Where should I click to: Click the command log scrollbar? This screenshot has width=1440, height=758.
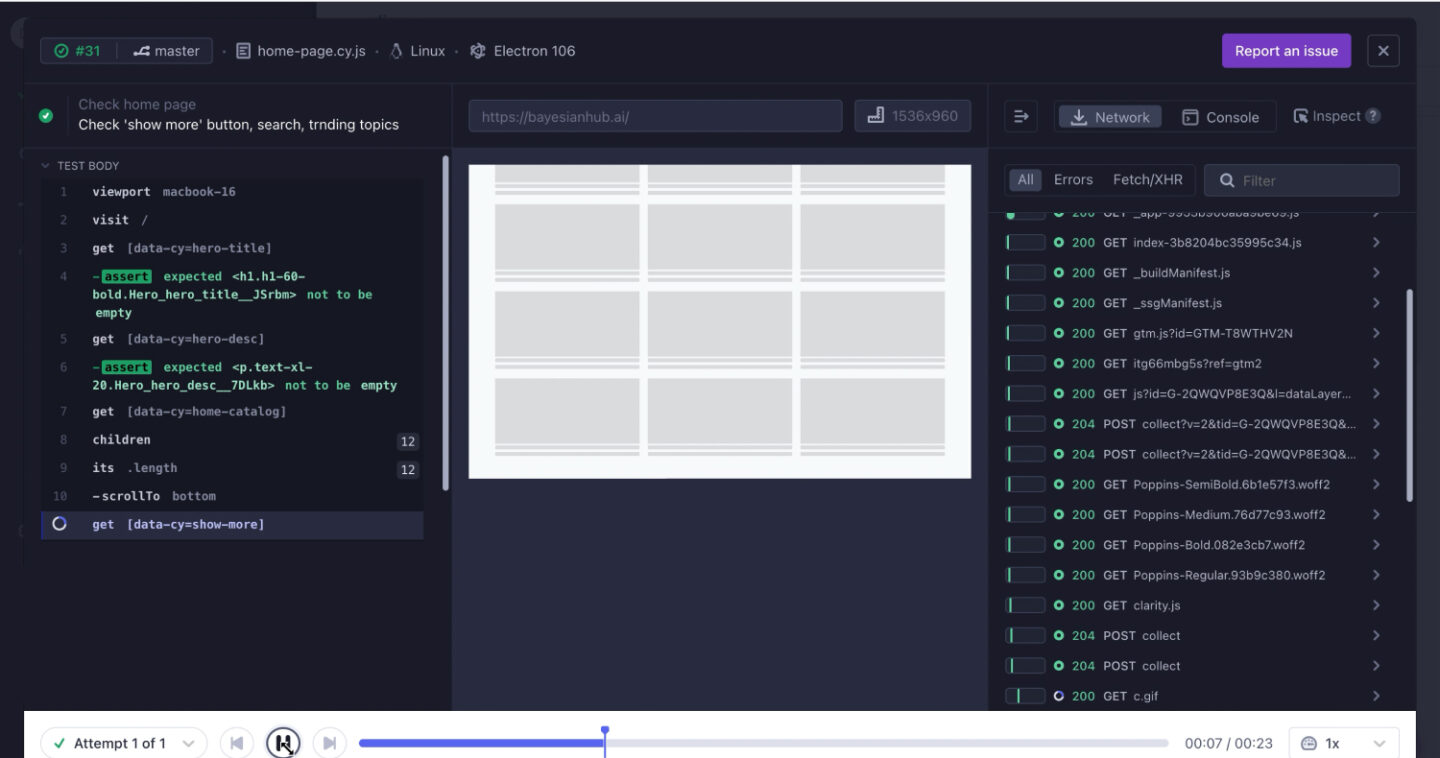click(446, 322)
